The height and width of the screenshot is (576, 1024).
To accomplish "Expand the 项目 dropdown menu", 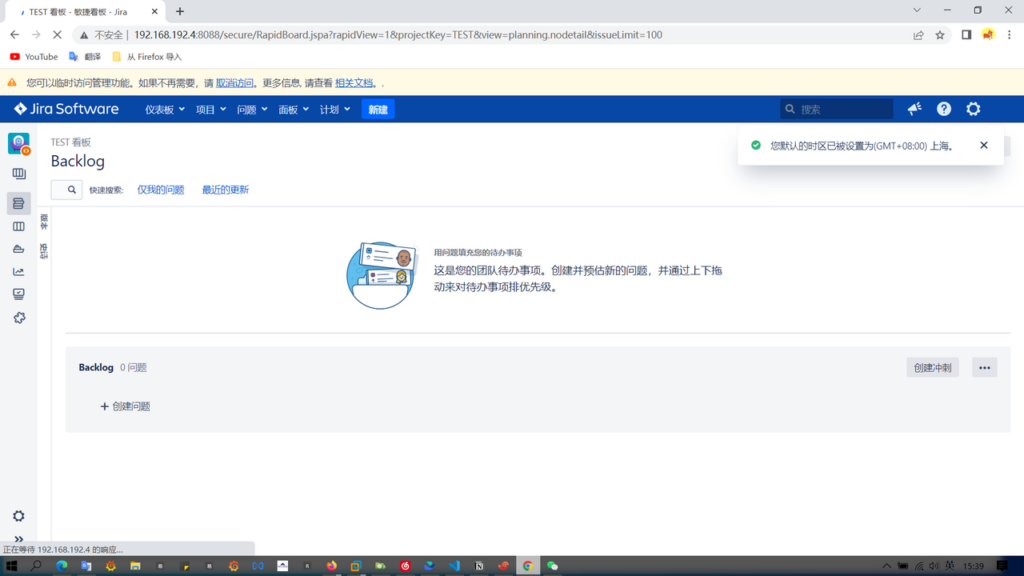I will (210, 110).
